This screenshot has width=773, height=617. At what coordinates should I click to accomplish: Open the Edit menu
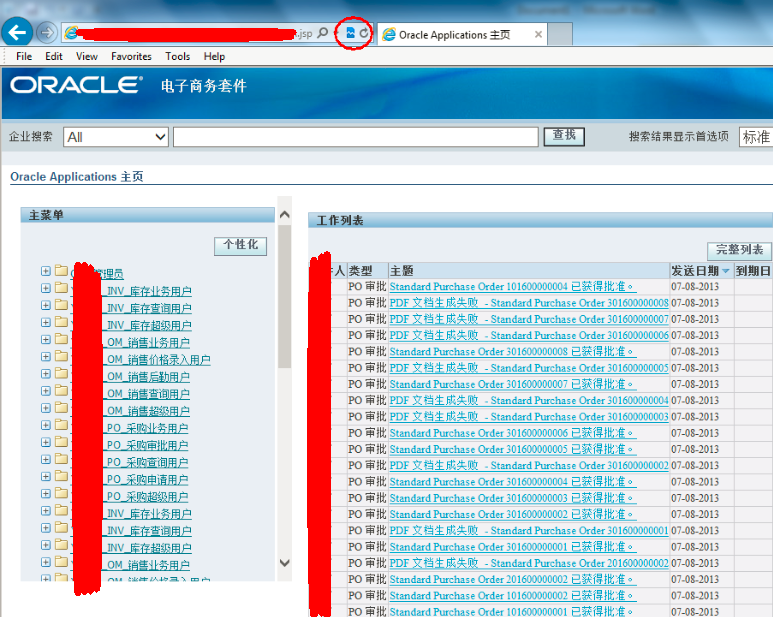point(54,56)
